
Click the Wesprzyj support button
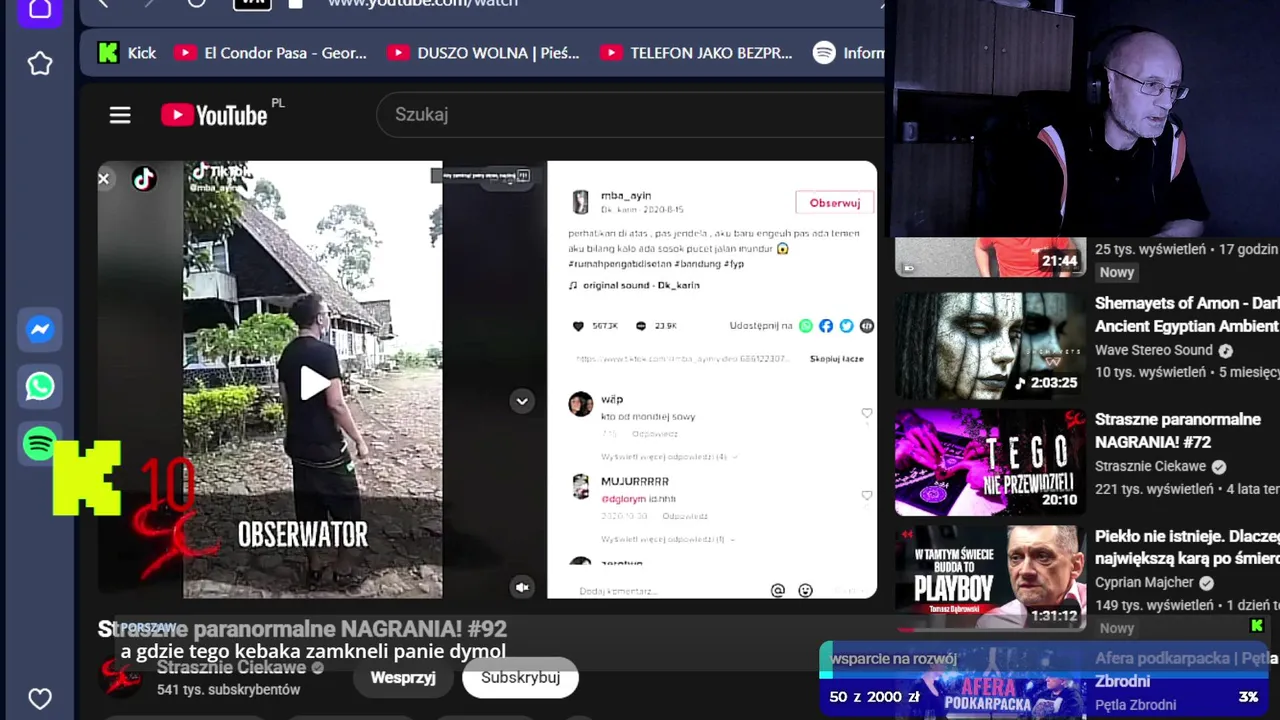tap(403, 678)
